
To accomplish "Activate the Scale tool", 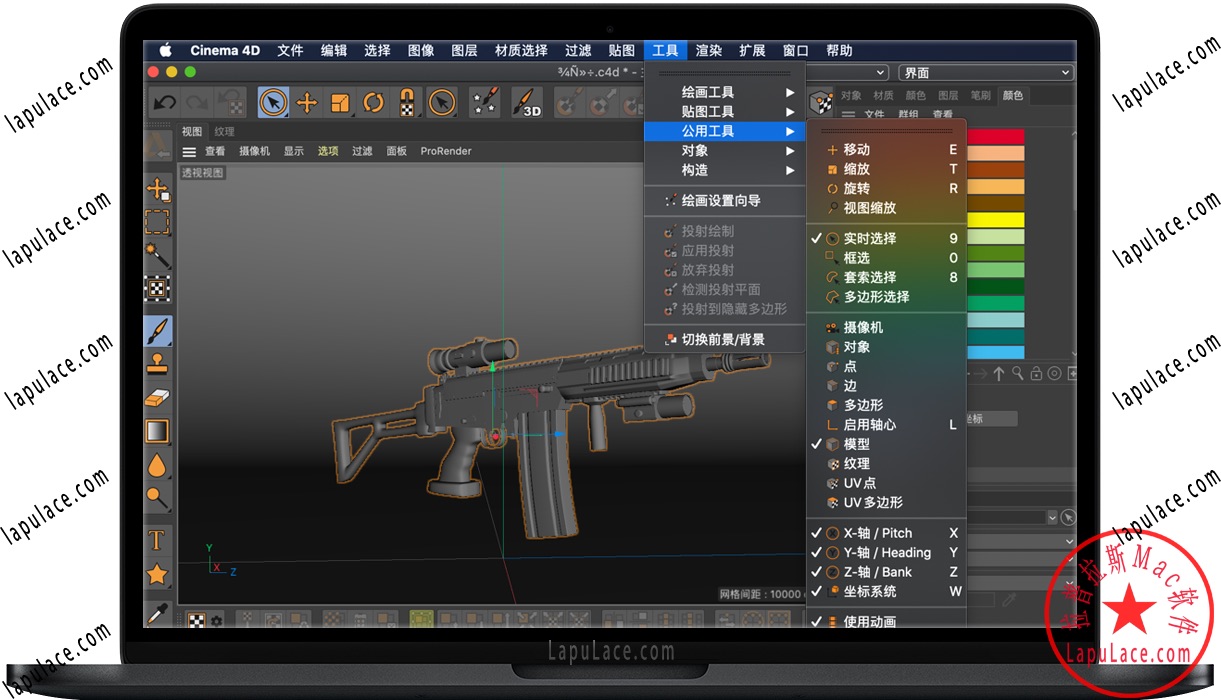I will [x=340, y=101].
